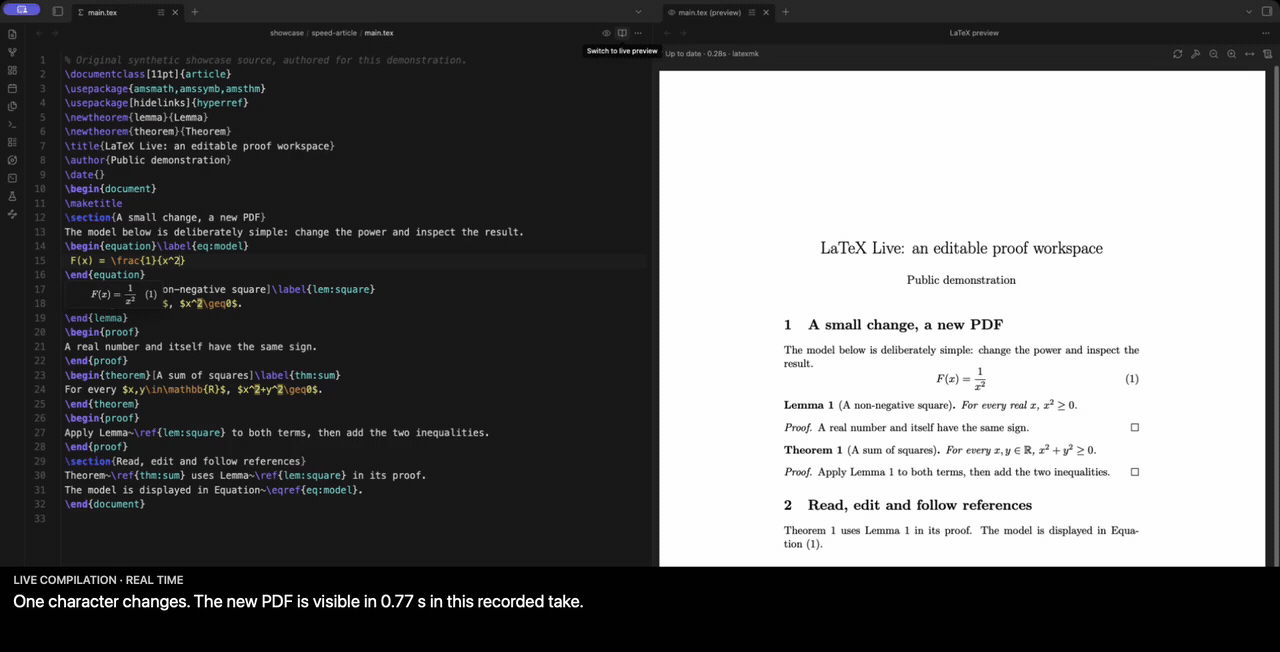Click the vertical scrollbar in PDF preview
Image resolution: width=1280 pixels, height=652 pixels.
tap(1275, 316)
